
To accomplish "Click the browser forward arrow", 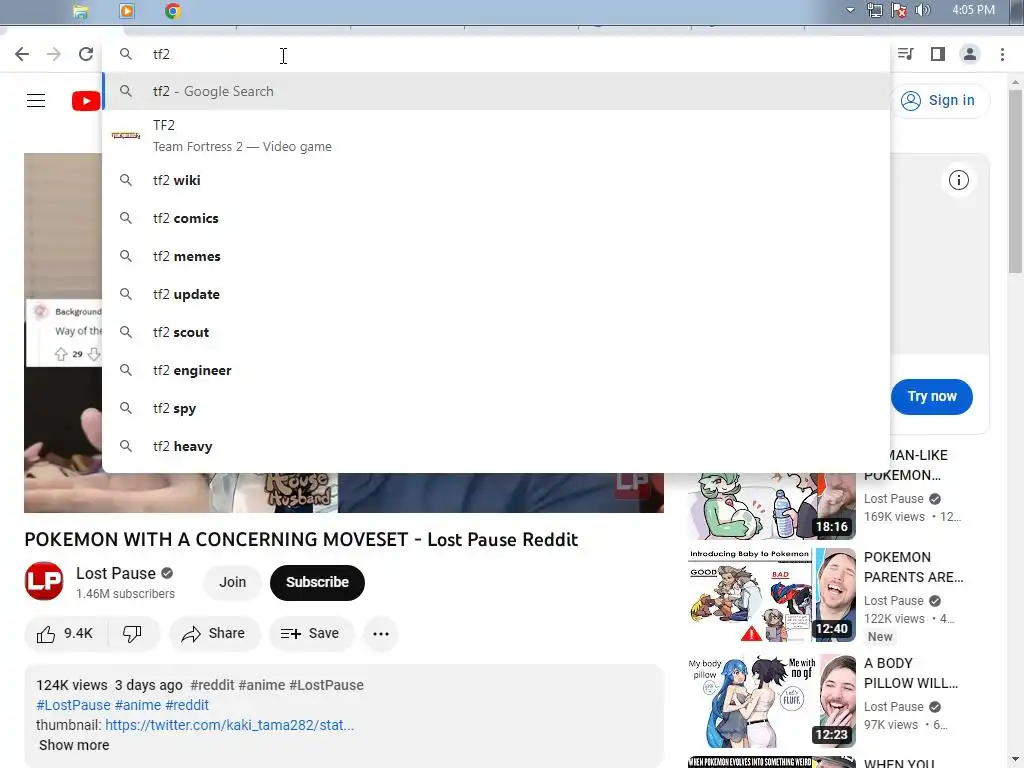I will pos(54,54).
